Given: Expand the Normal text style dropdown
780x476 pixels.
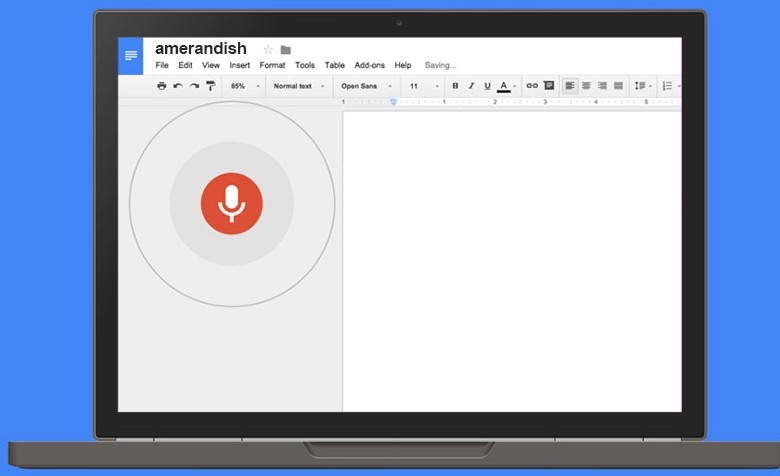Looking at the screenshot, I should (298, 86).
